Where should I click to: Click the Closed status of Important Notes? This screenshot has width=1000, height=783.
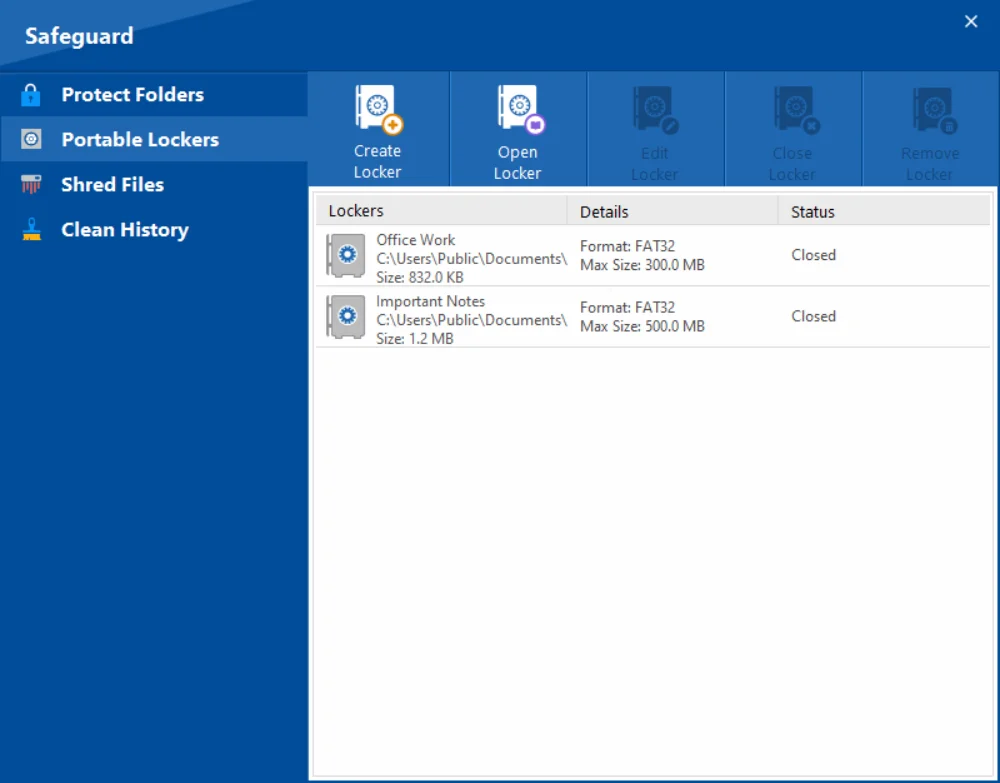(813, 316)
